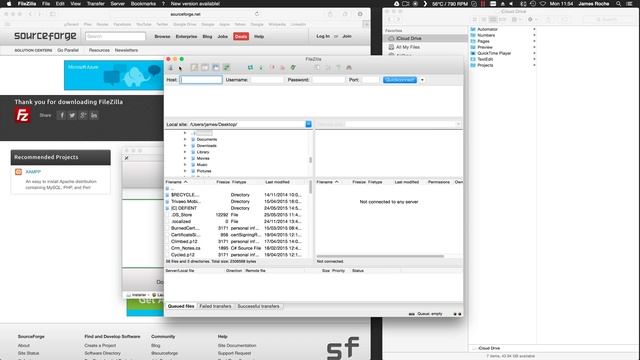The image size is (640, 360).
Task: Click the XAMPP project icon
Action: click(18, 172)
